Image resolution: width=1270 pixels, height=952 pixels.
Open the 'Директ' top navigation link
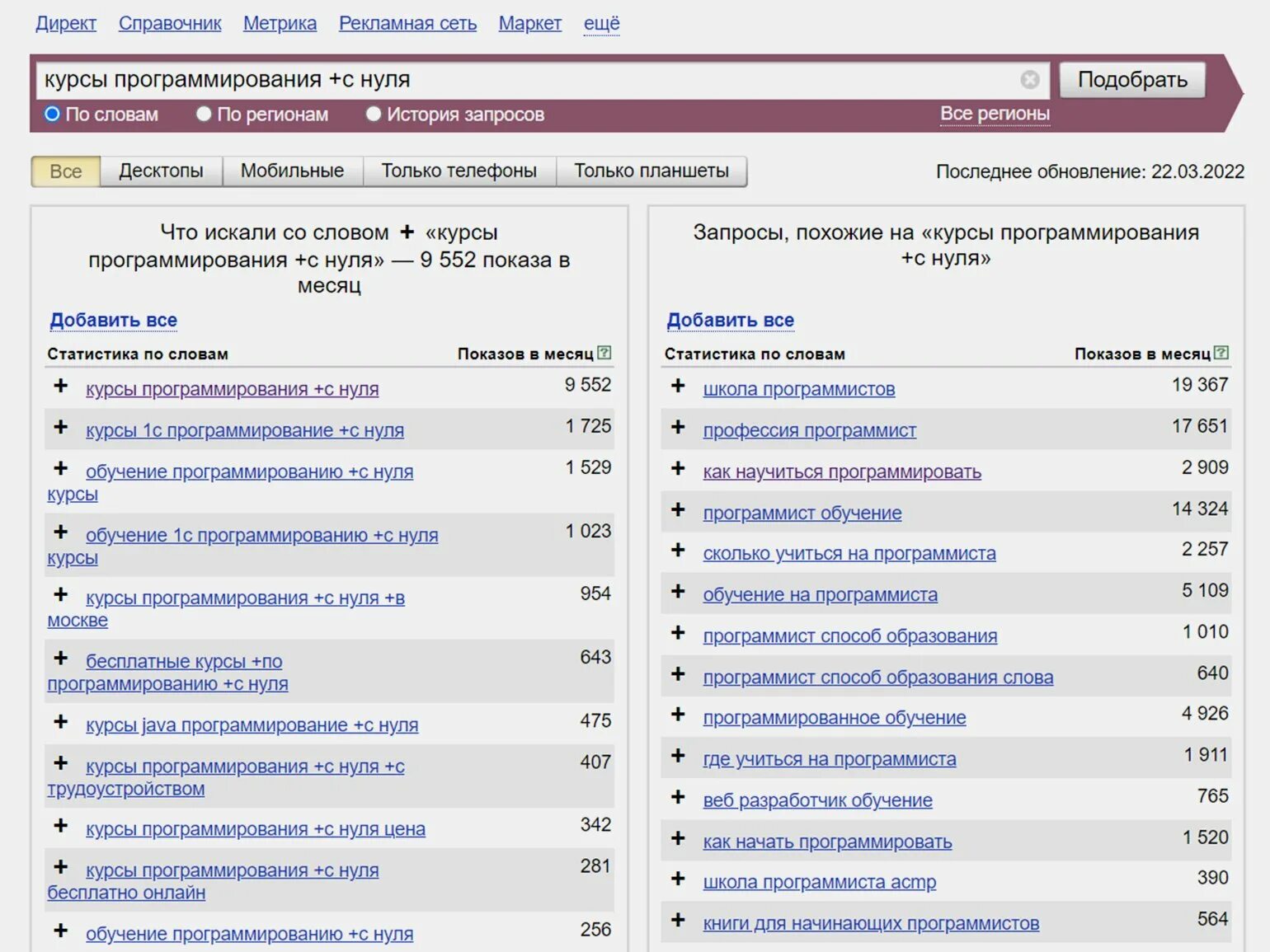[x=66, y=24]
